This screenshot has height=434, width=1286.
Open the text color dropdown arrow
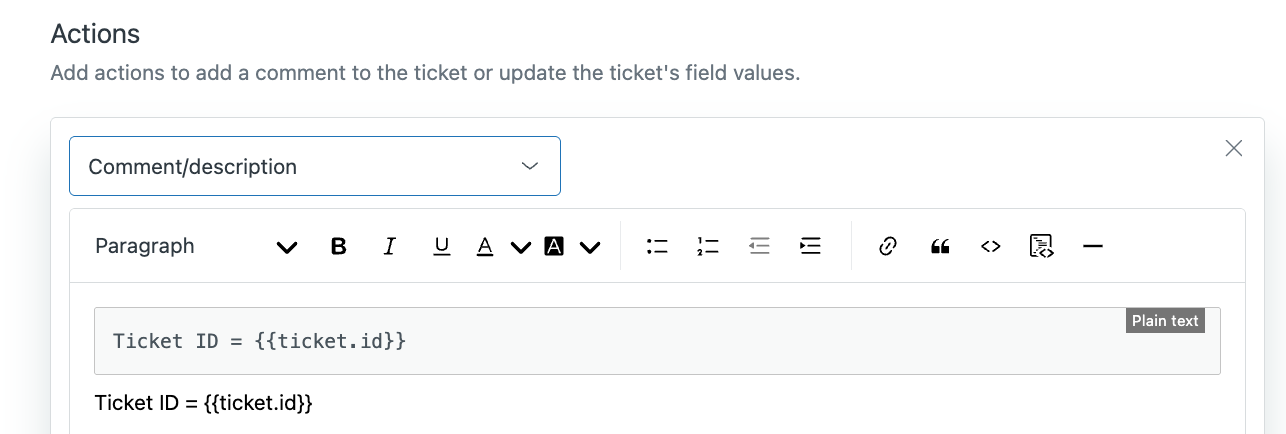coord(520,247)
